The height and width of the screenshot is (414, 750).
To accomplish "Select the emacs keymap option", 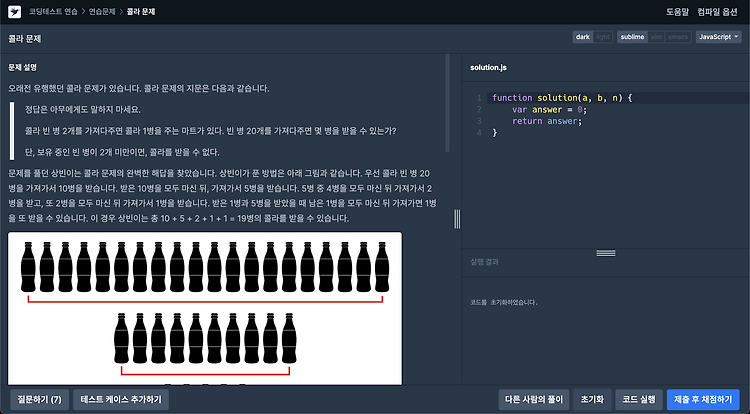I will tap(678, 37).
